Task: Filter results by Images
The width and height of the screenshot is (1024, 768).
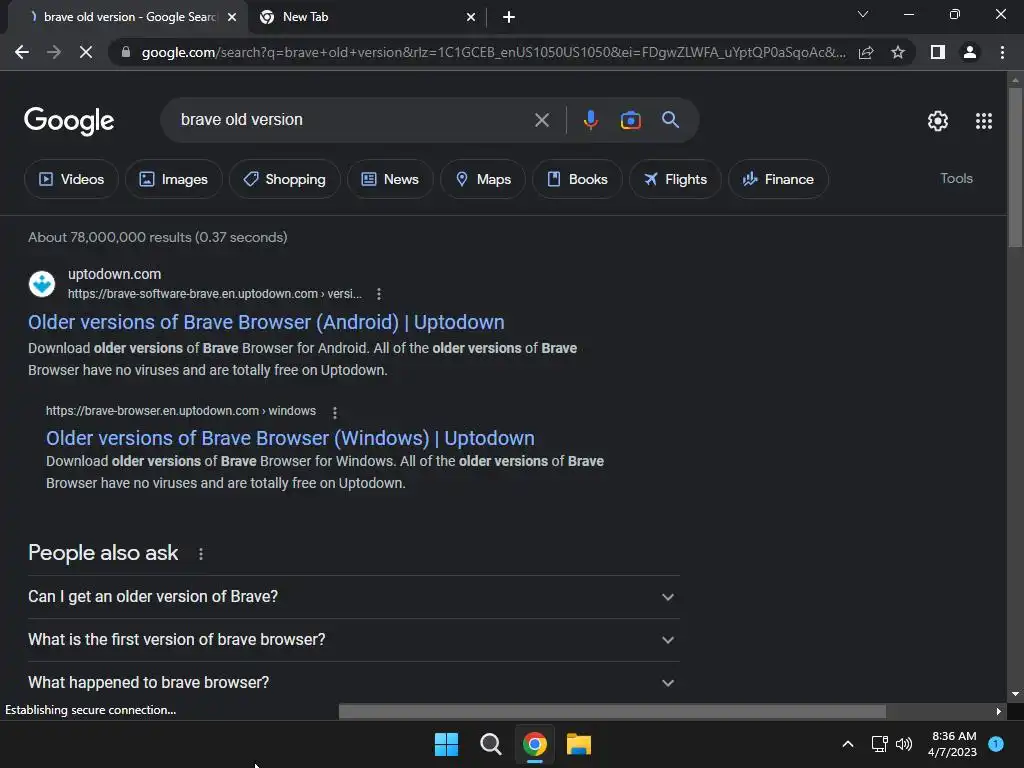Action: pyautogui.click(x=173, y=179)
